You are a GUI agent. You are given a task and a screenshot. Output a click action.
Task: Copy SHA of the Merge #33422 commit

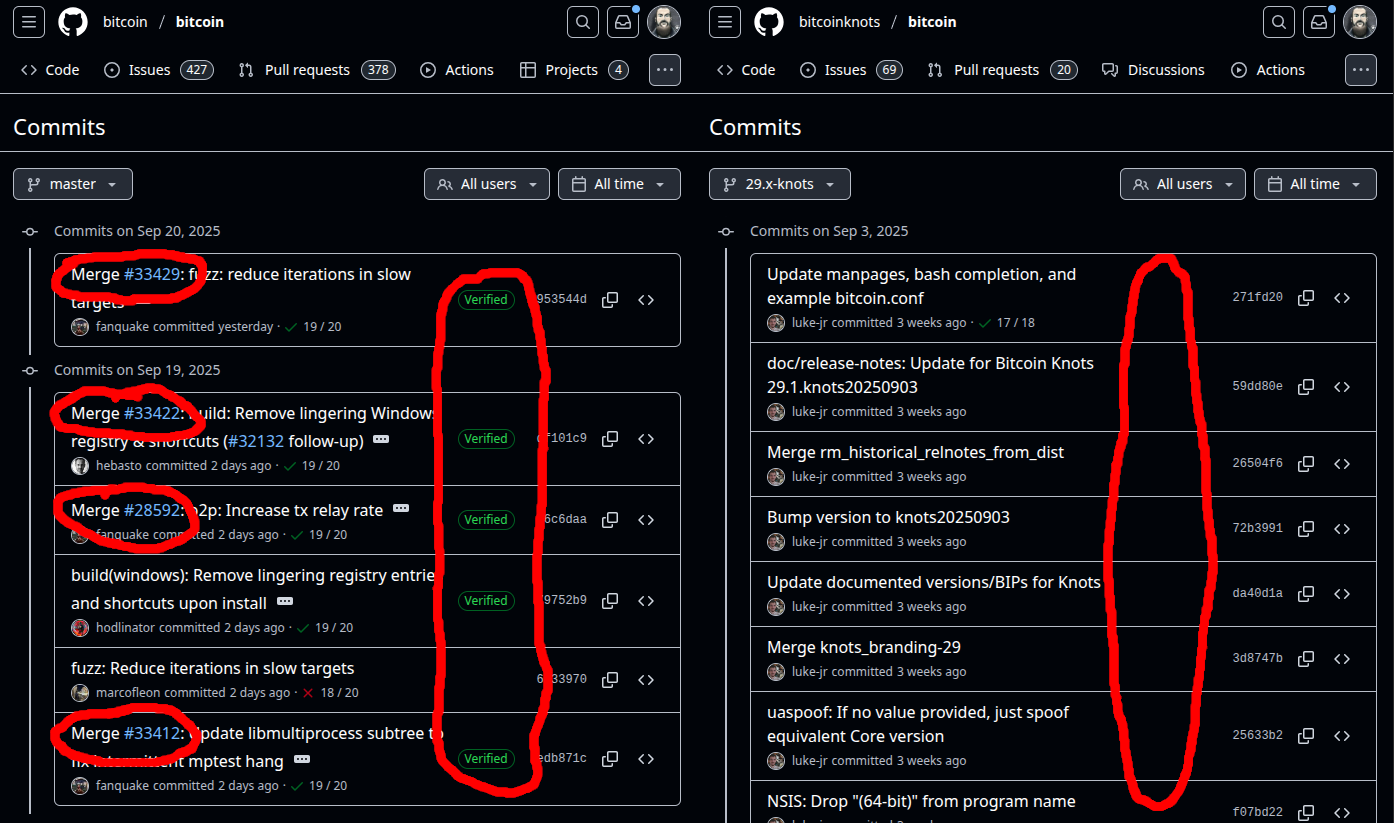point(610,439)
